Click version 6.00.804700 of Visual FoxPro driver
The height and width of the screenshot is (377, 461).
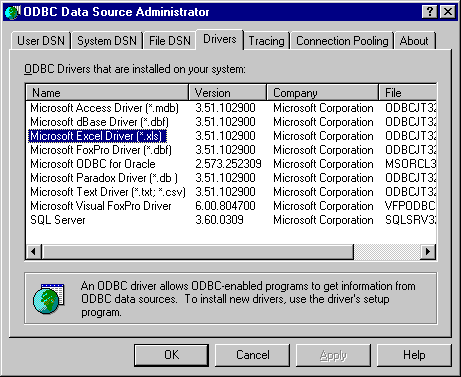[225, 206]
